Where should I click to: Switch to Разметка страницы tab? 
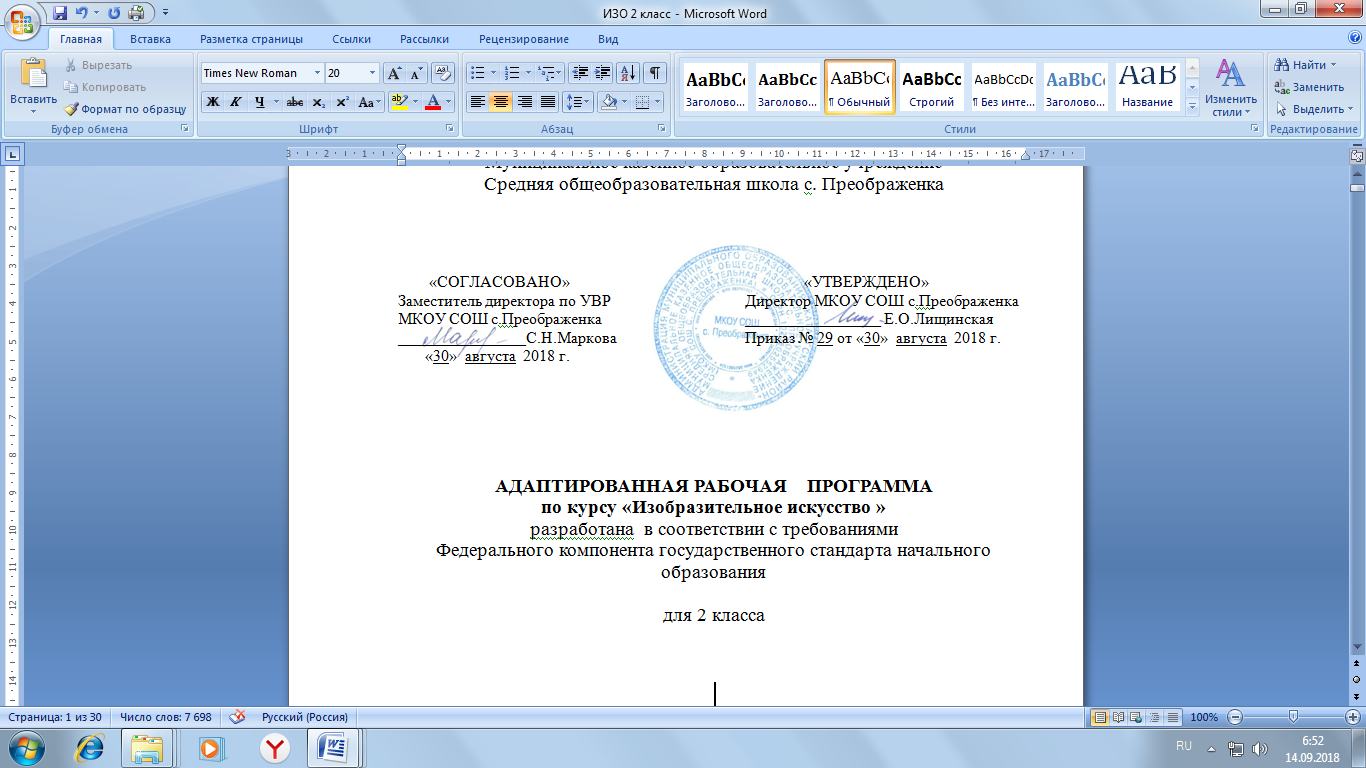[251, 39]
